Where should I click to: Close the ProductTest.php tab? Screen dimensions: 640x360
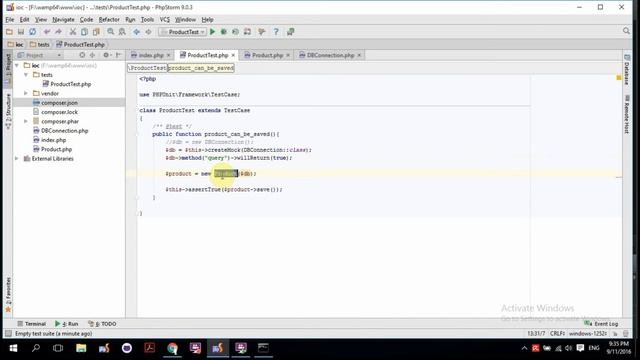tap(233, 55)
